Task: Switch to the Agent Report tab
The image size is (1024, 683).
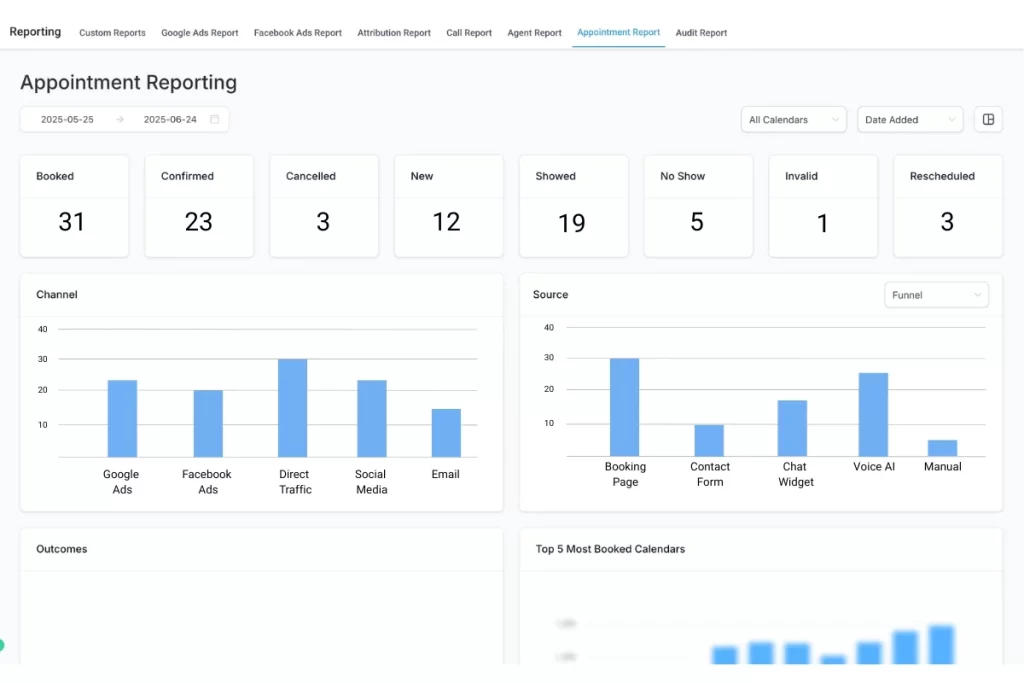Action: click(534, 33)
